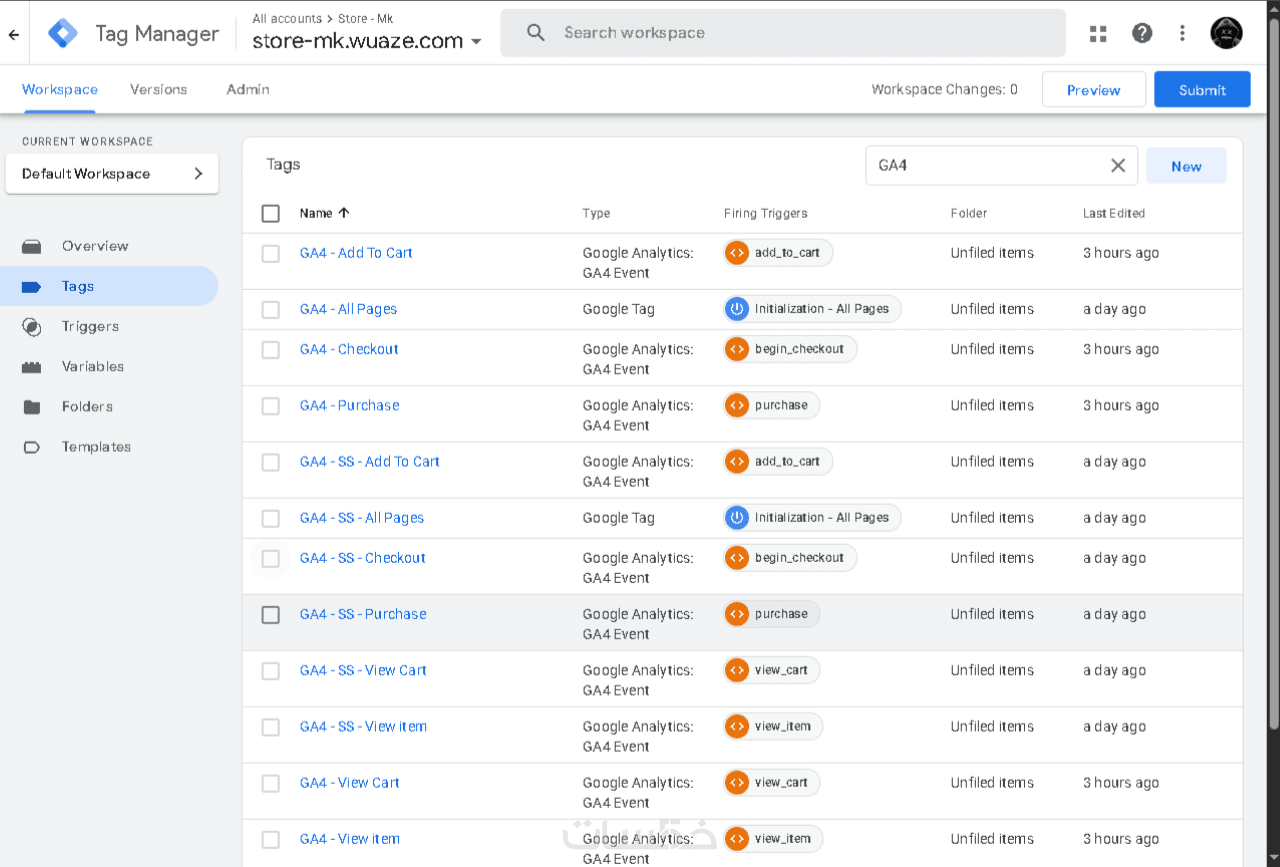The image size is (1280, 867).
Task: Click Initialization trigger chip for GA4 - SS - All Pages
Action: 812,517
